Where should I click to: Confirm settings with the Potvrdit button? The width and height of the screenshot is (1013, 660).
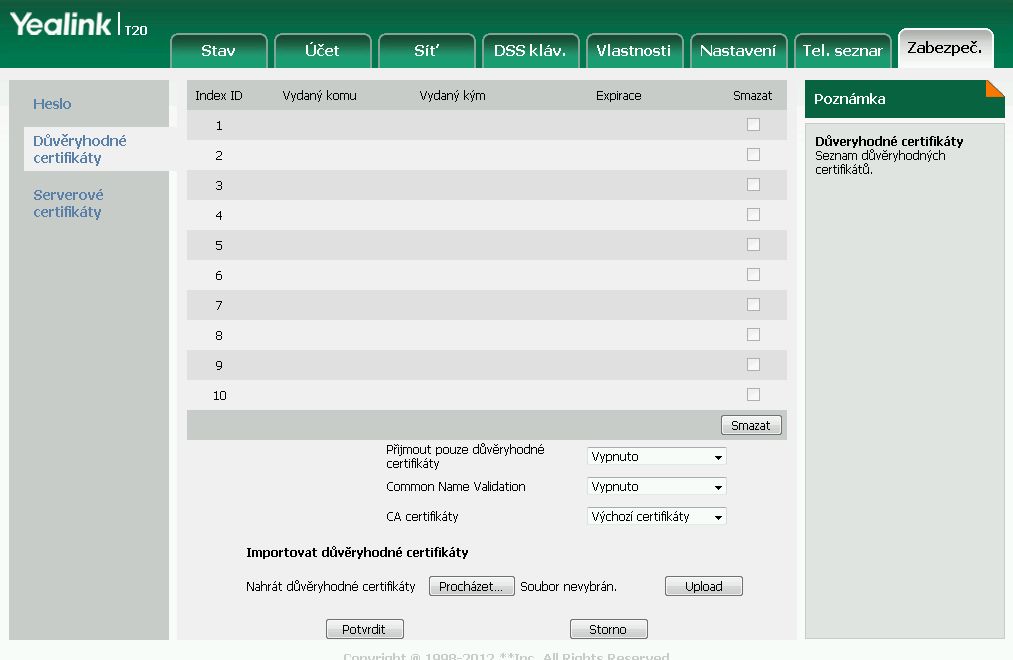(364, 629)
